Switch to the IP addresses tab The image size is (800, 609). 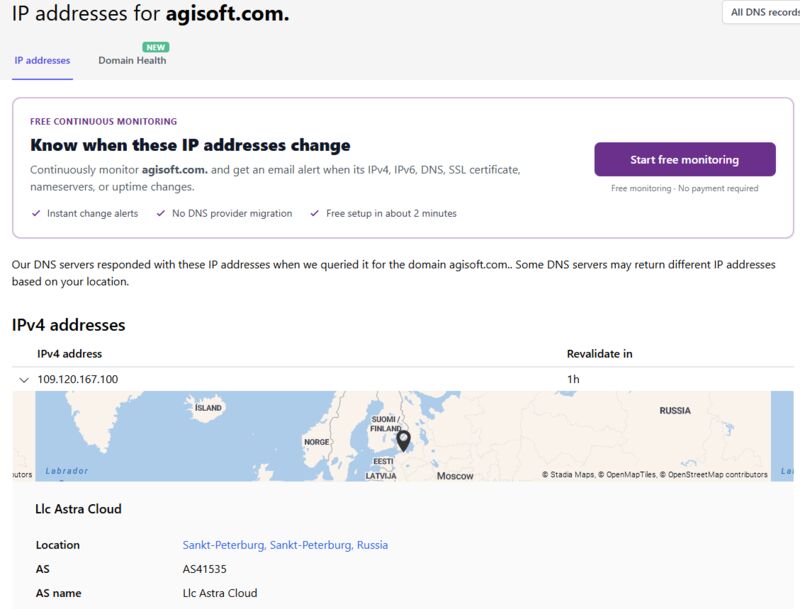pyautogui.click(x=42, y=60)
